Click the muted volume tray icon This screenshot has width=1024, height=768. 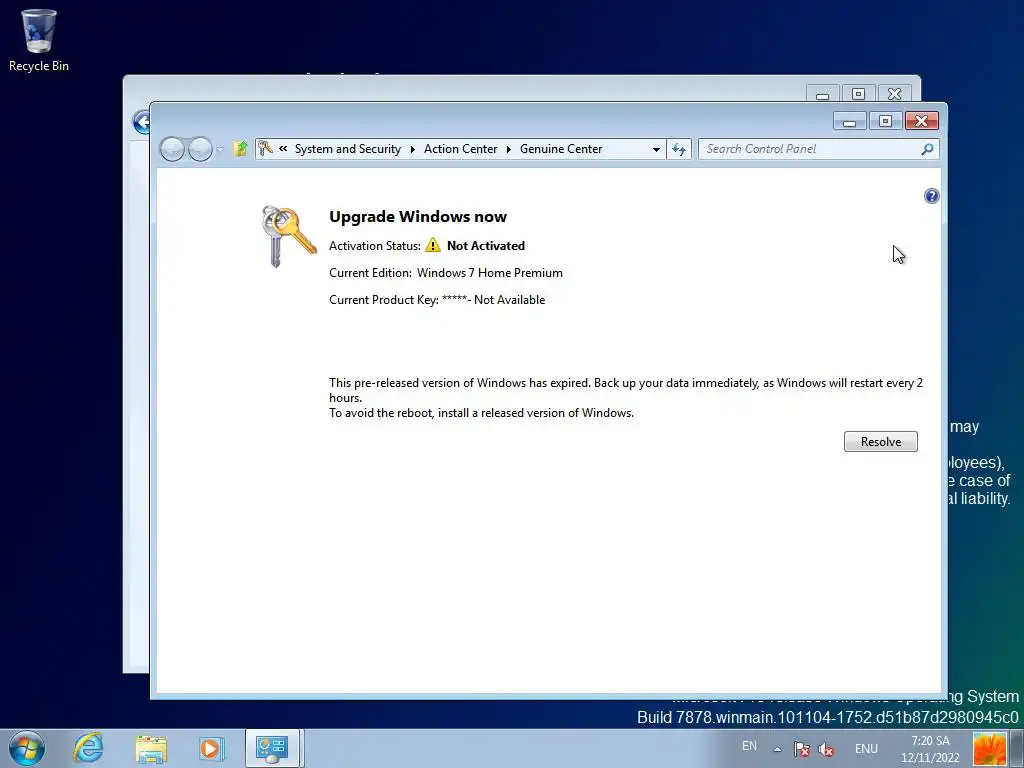click(x=826, y=750)
